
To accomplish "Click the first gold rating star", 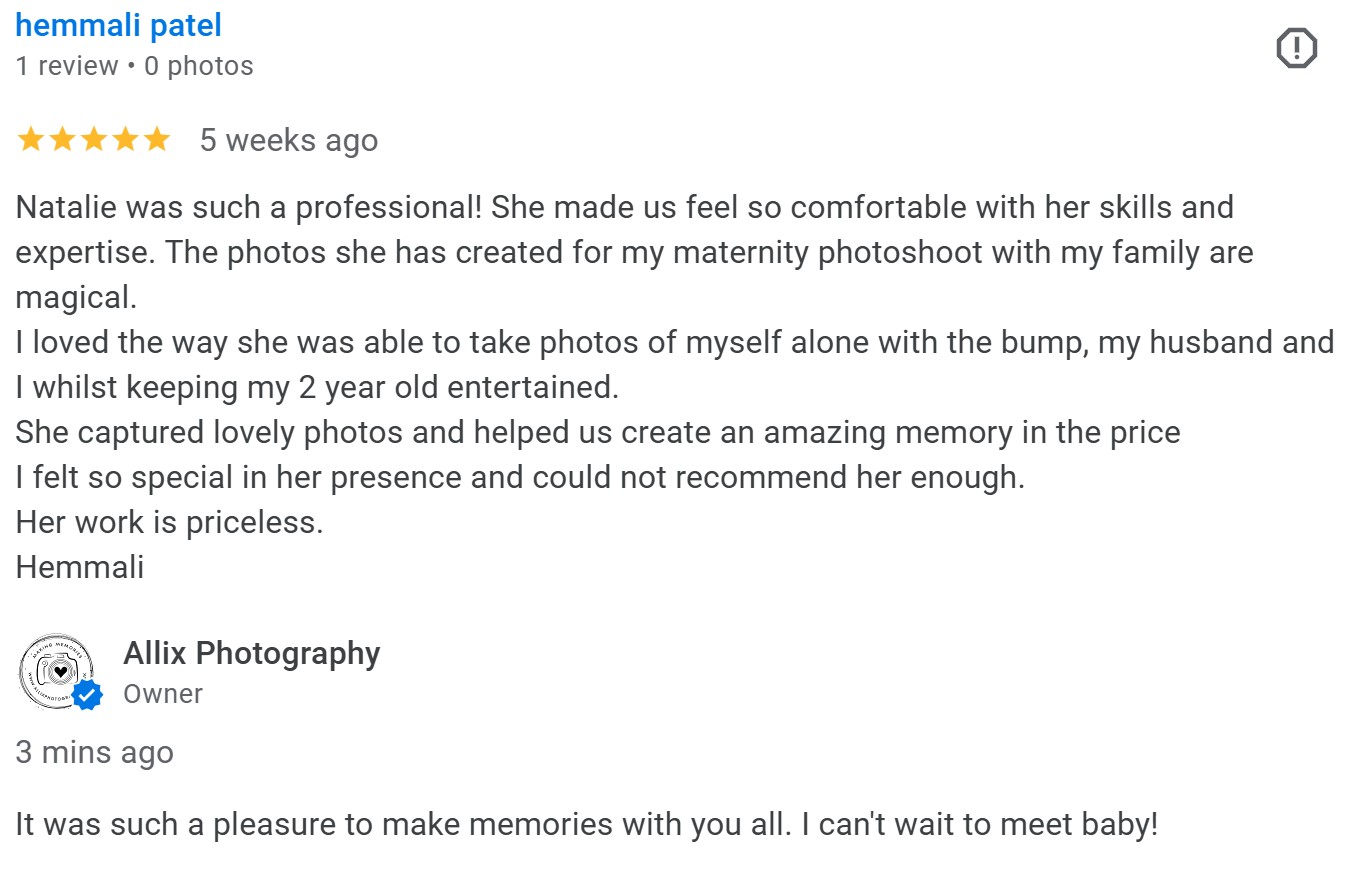I will 31,140.
